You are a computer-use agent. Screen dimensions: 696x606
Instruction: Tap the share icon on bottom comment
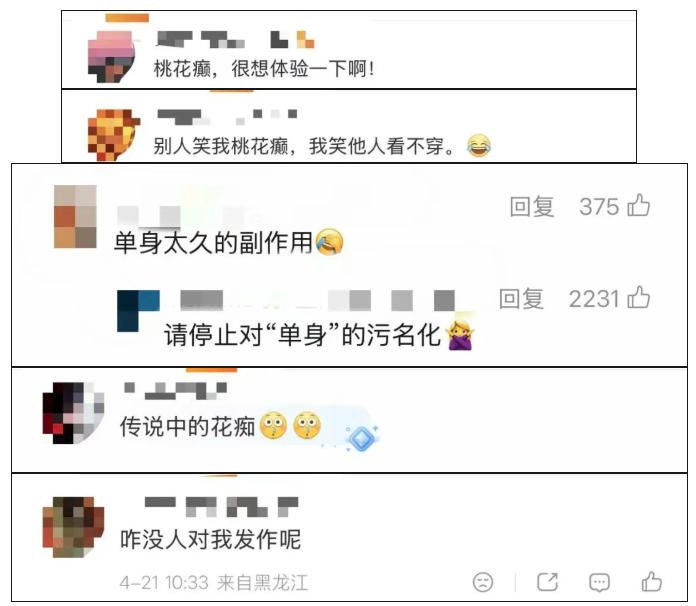pos(547,582)
